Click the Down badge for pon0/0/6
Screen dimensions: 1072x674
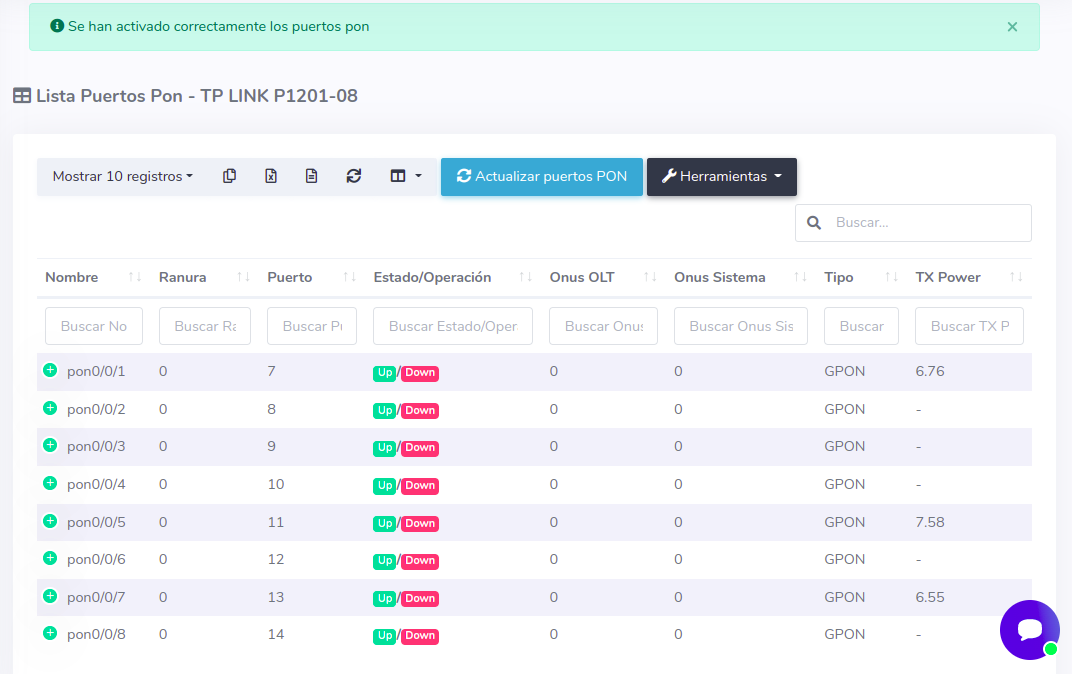pos(420,561)
